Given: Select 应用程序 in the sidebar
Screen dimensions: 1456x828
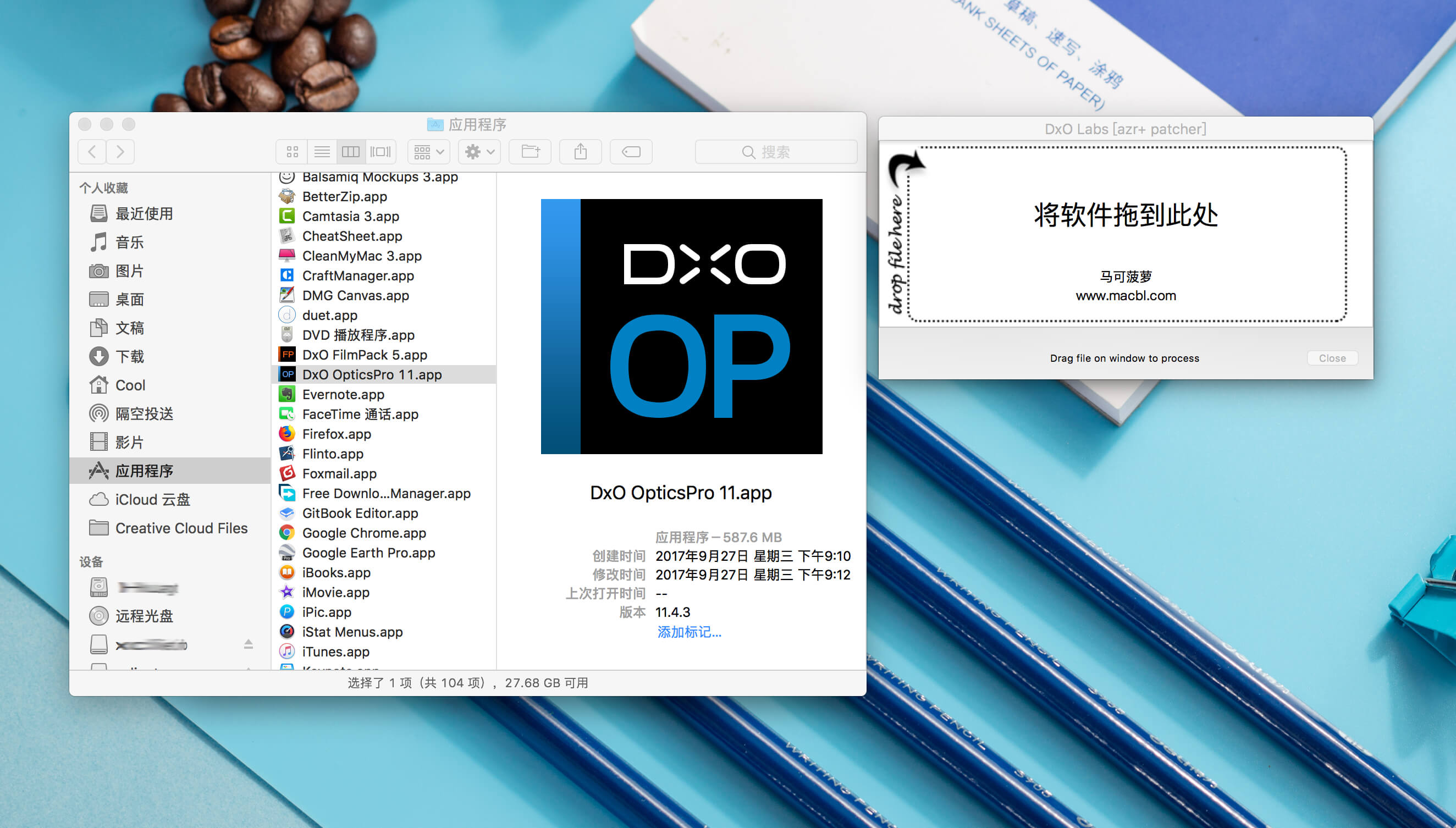Looking at the screenshot, I should coord(169,471).
